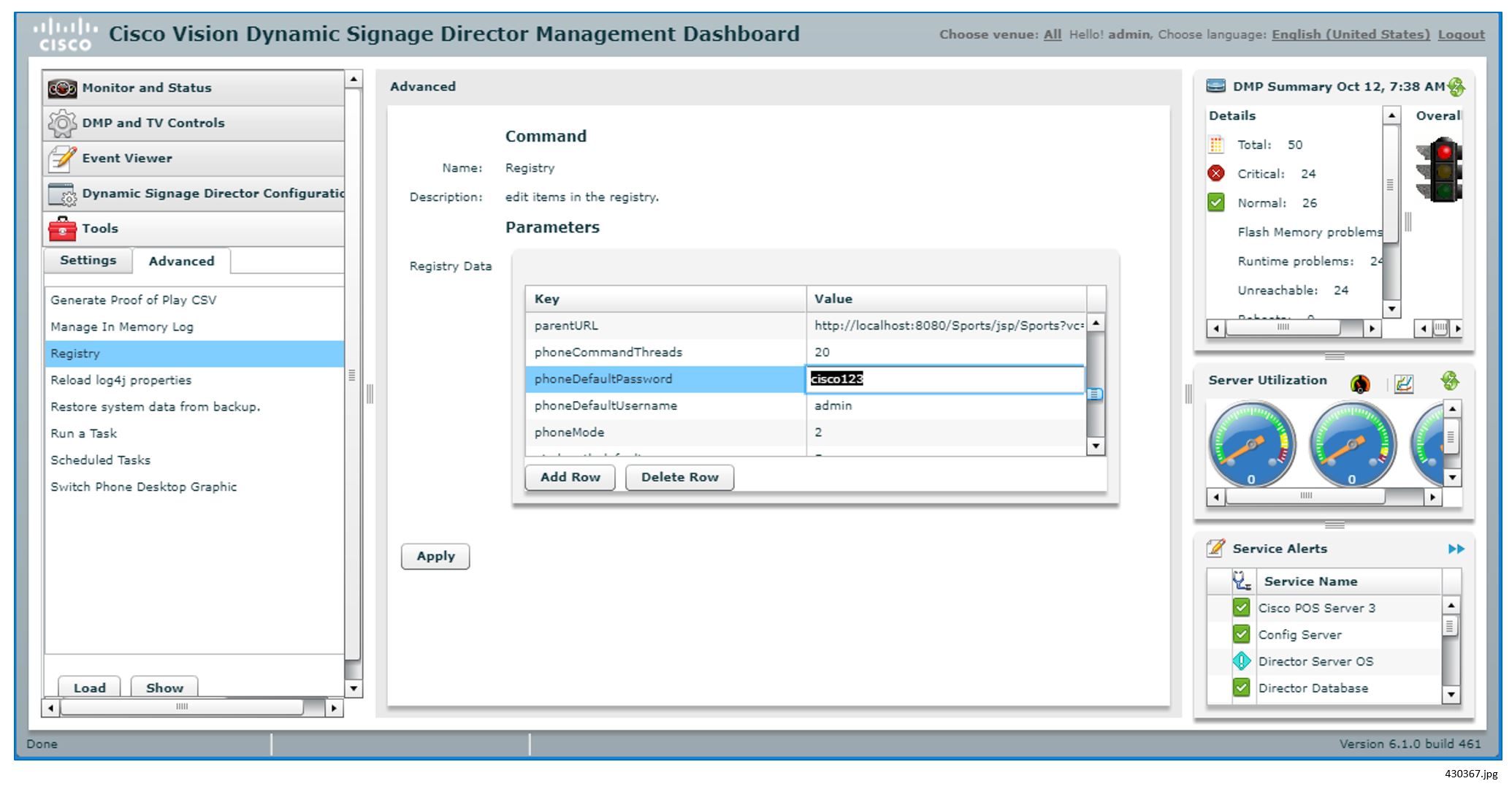Open the language selector English (United States)
The width and height of the screenshot is (1512, 789).
click(x=1350, y=34)
